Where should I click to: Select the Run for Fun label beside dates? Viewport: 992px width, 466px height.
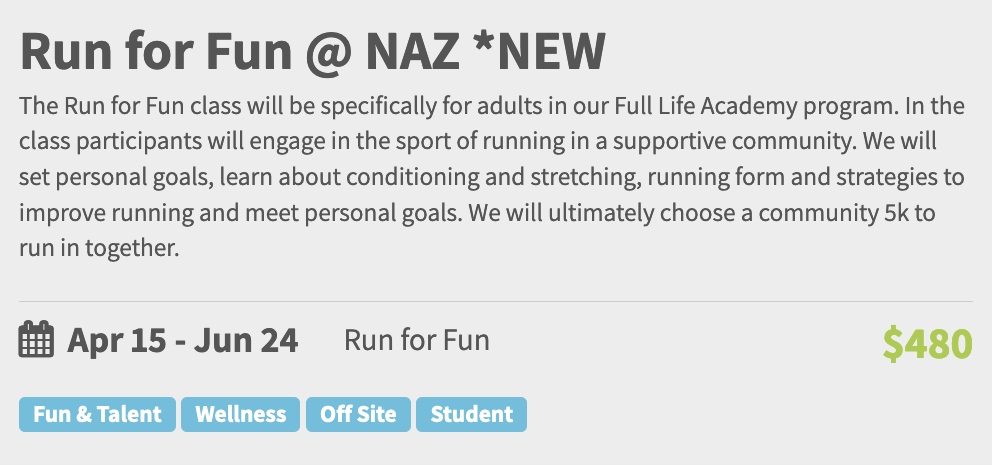417,341
